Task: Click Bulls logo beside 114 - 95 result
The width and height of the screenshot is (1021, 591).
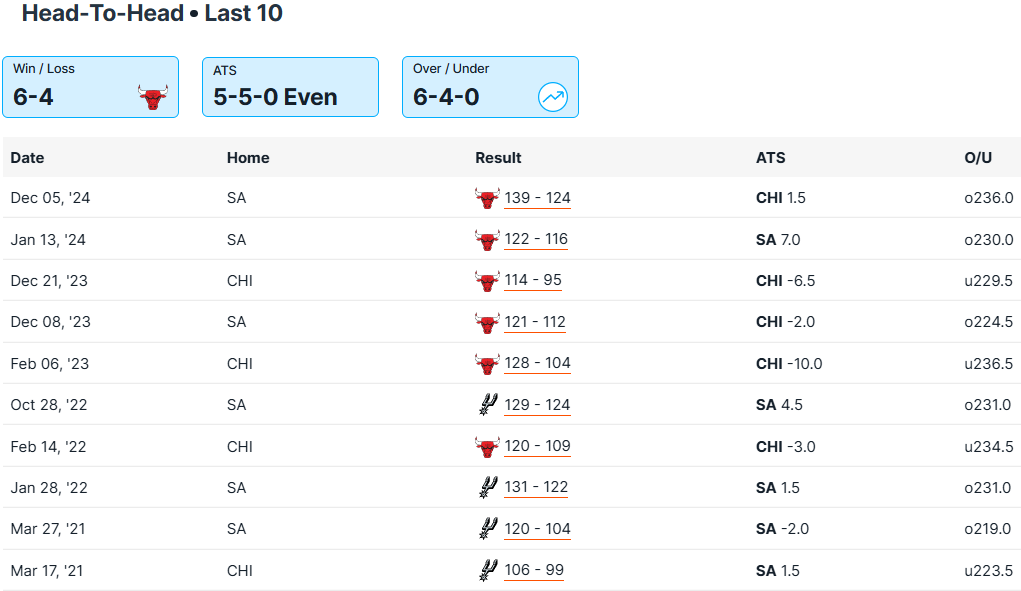Action: (486, 281)
